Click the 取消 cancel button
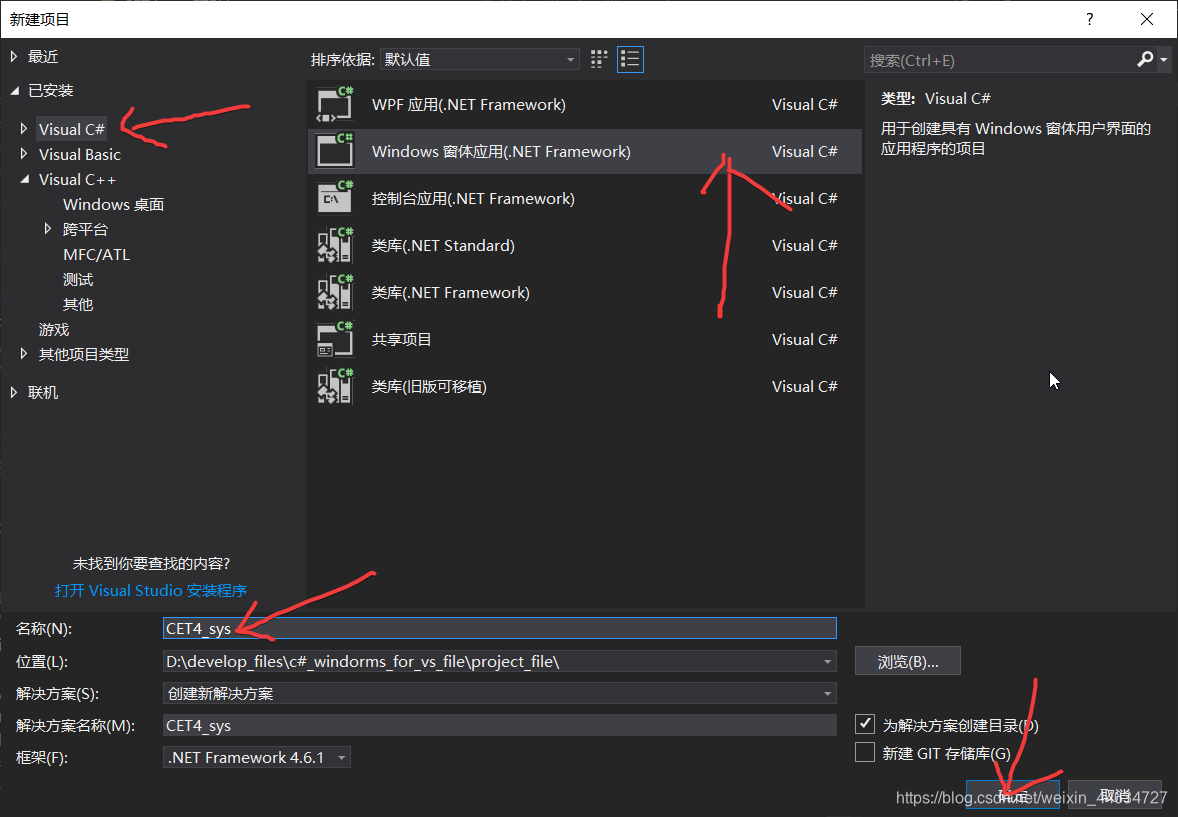Viewport: 1178px width, 817px height. (x=1115, y=794)
